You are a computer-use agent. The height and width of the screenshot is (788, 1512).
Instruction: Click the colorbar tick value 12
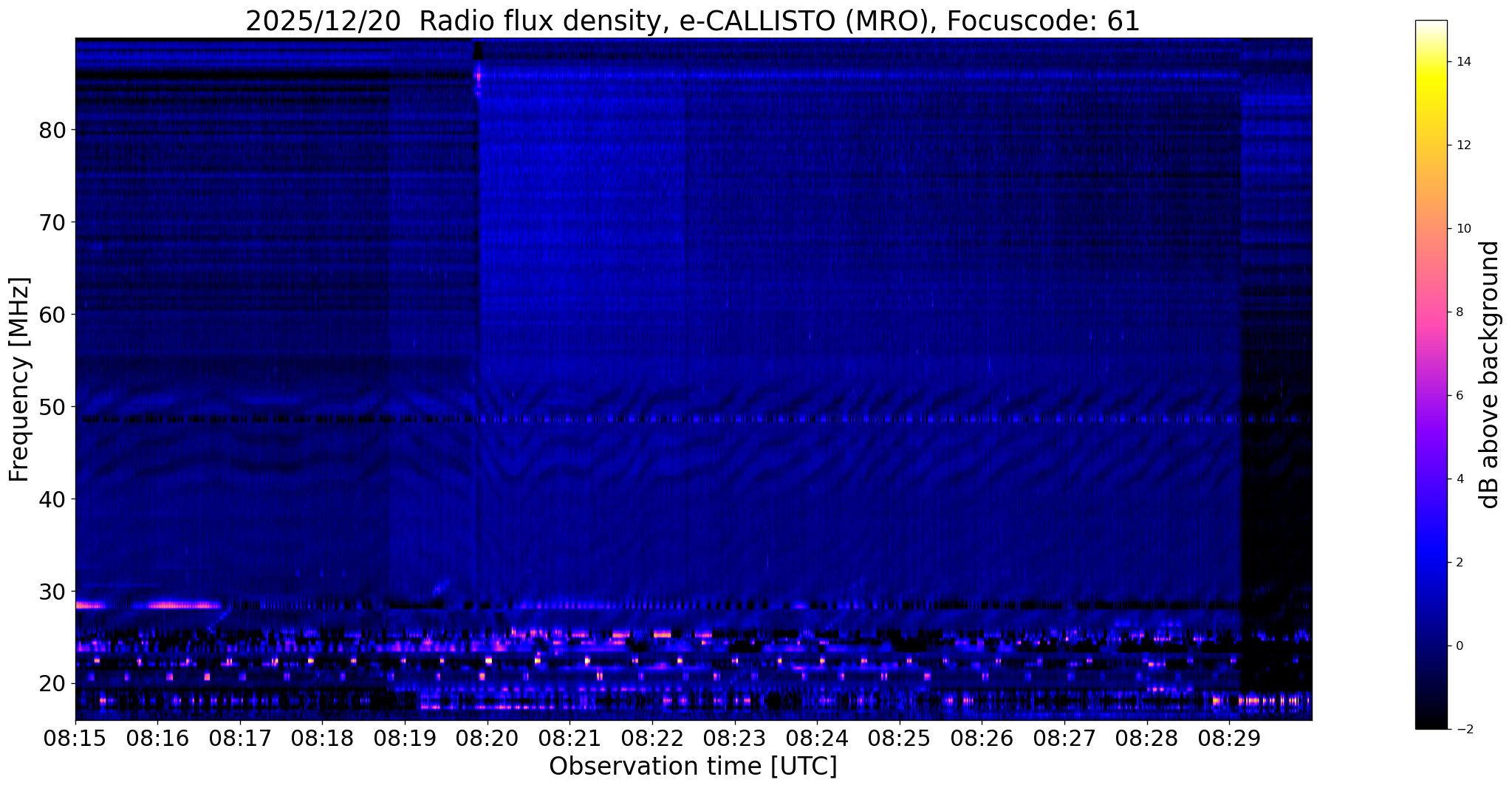tap(1463, 145)
